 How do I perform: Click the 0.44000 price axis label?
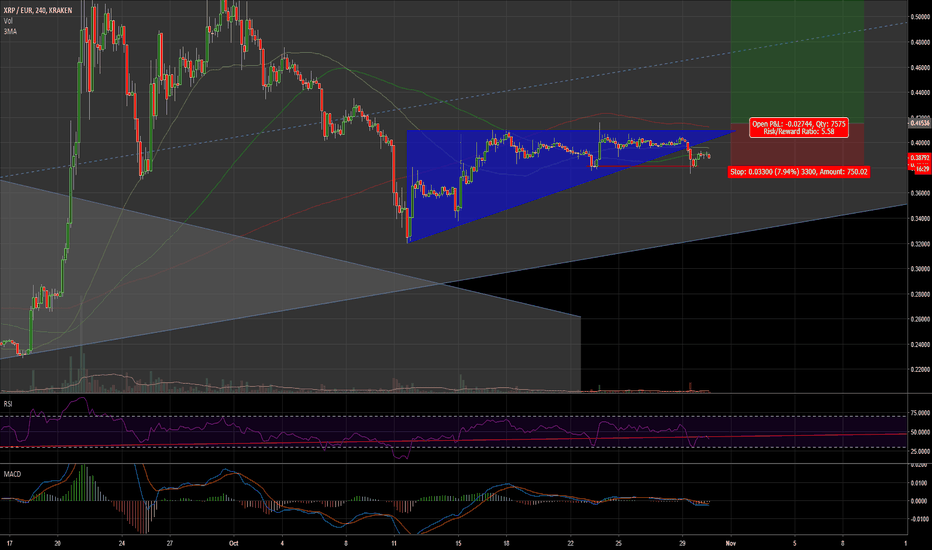tap(920, 93)
